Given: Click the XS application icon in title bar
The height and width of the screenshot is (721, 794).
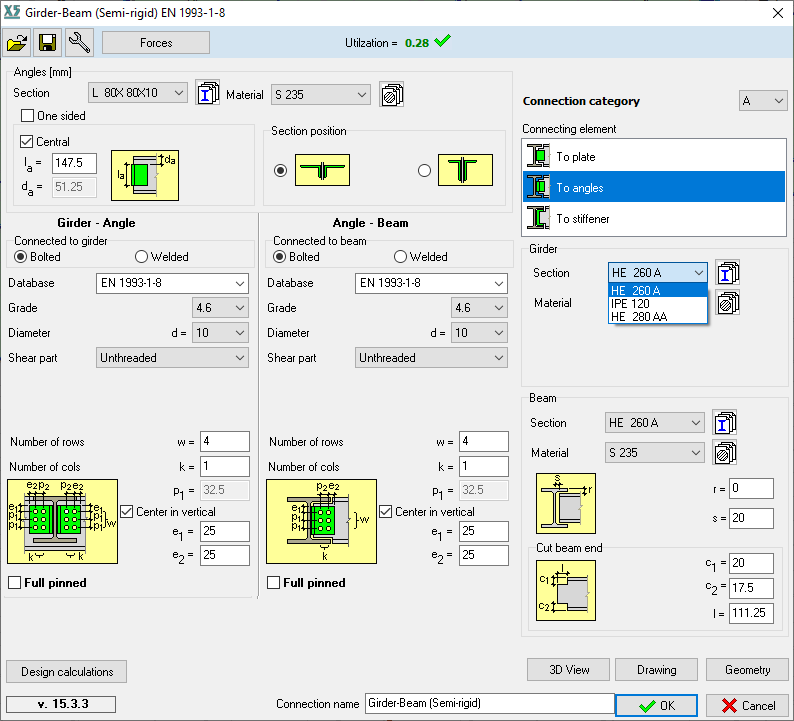Looking at the screenshot, I should pos(12,12).
